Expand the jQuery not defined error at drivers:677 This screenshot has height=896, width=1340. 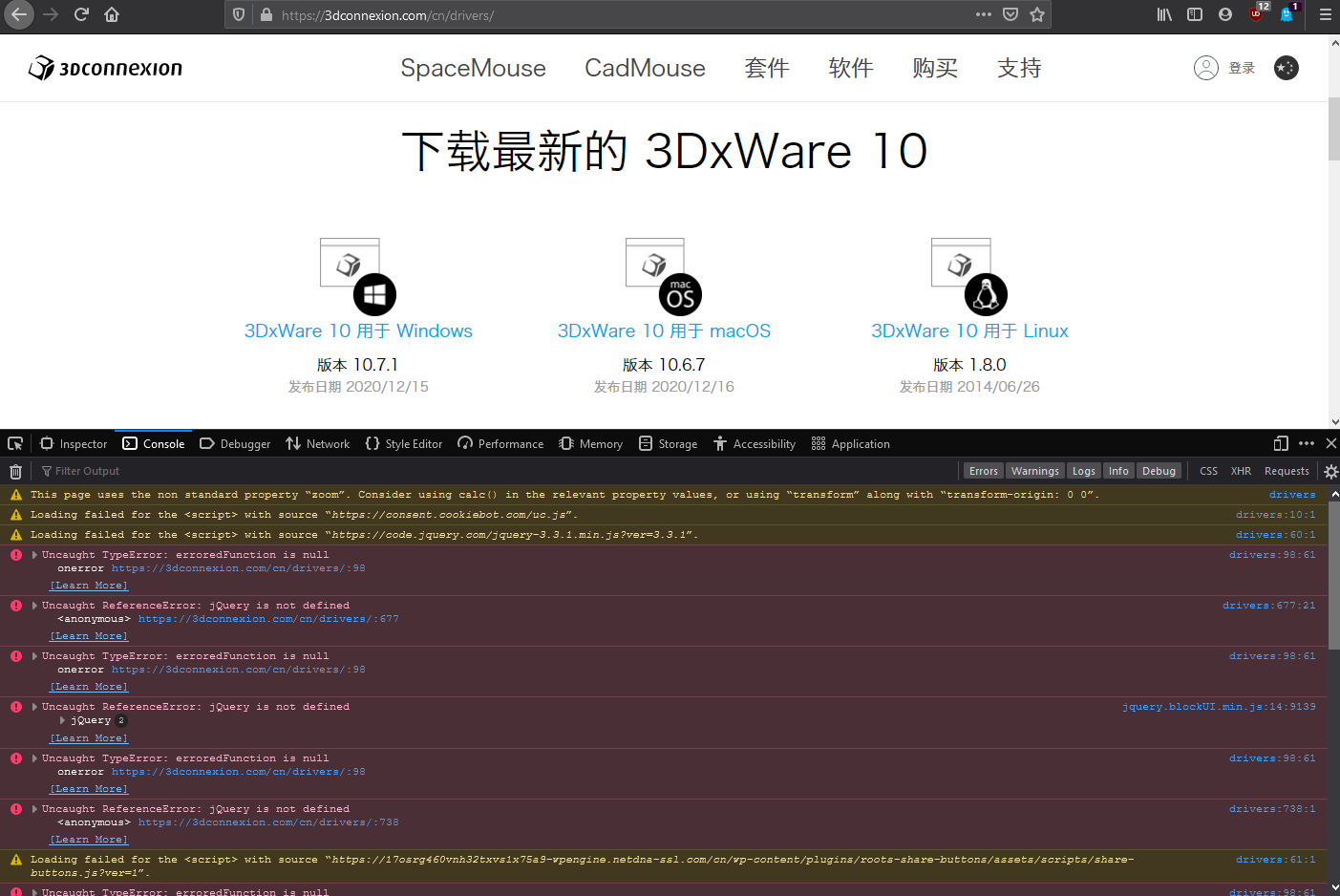tap(35, 606)
